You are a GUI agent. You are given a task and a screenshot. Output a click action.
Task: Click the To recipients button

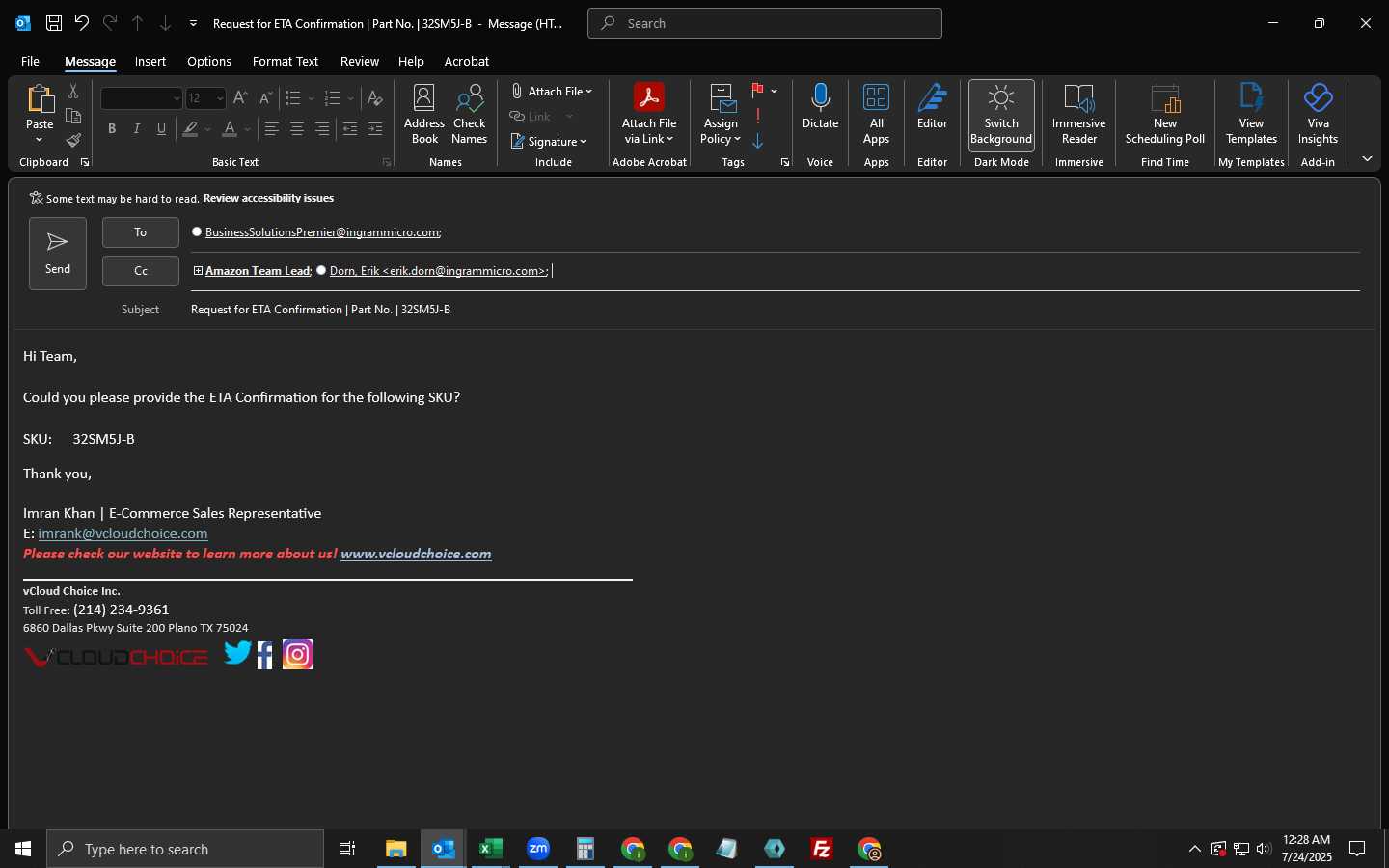tap(141, 232)
